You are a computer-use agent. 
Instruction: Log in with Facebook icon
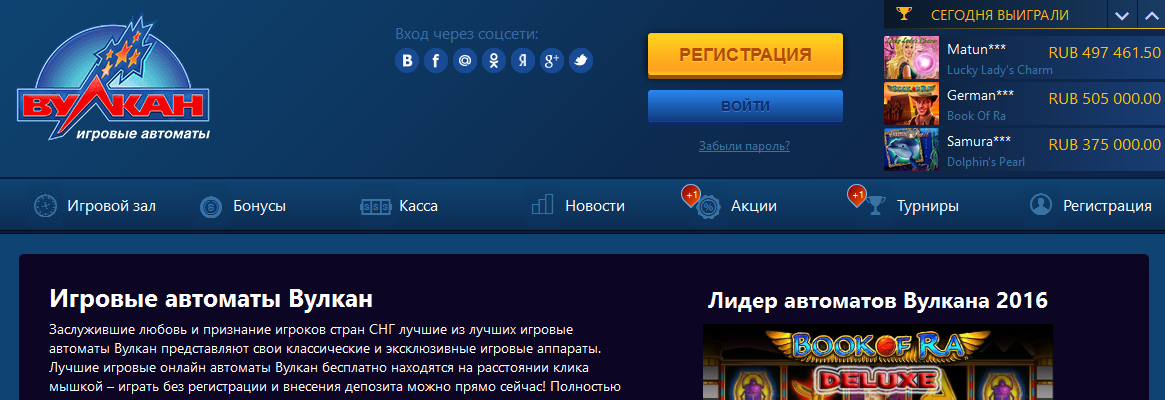[435, 61]
